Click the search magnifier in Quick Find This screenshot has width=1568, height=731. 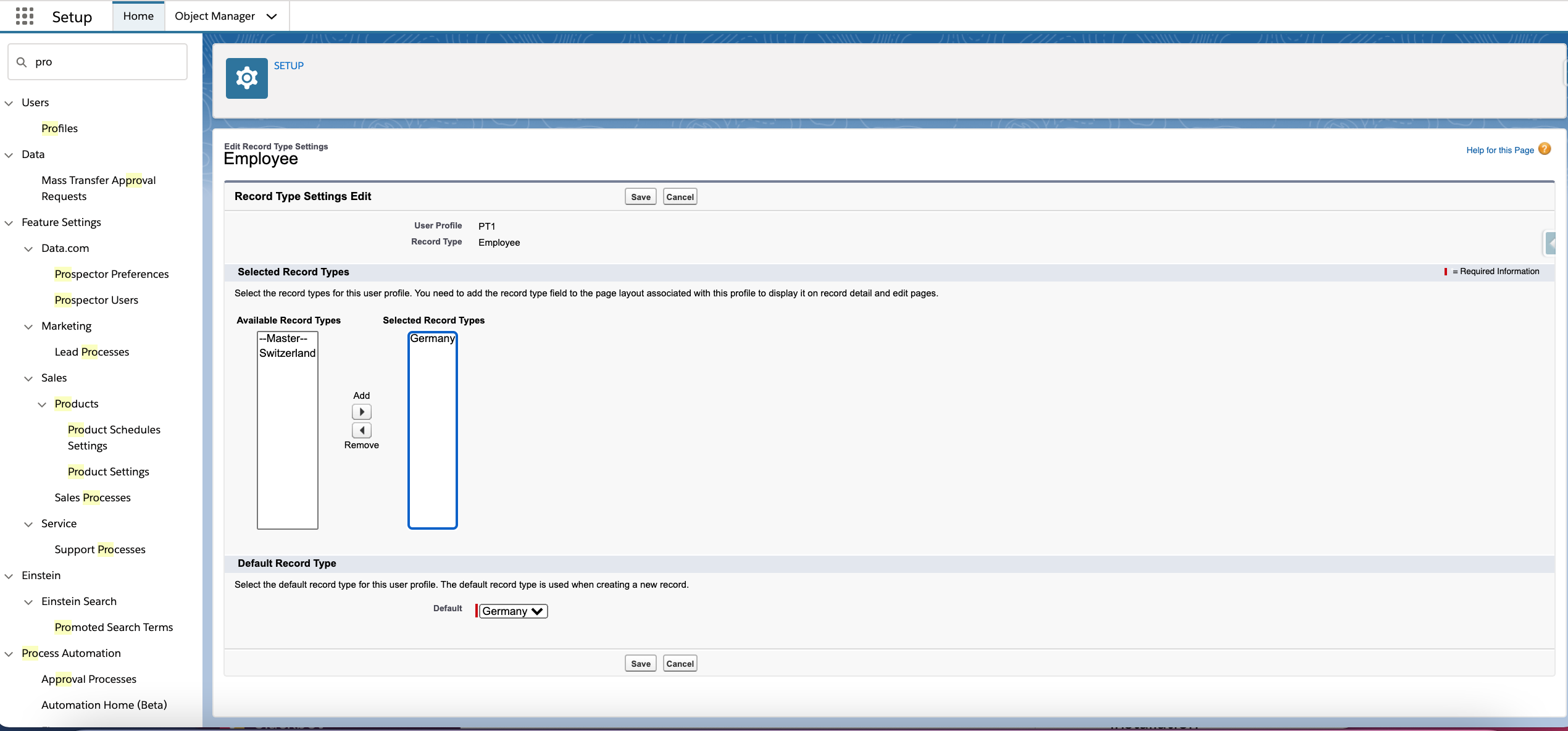pyautogui.click(x=22, y=62)
